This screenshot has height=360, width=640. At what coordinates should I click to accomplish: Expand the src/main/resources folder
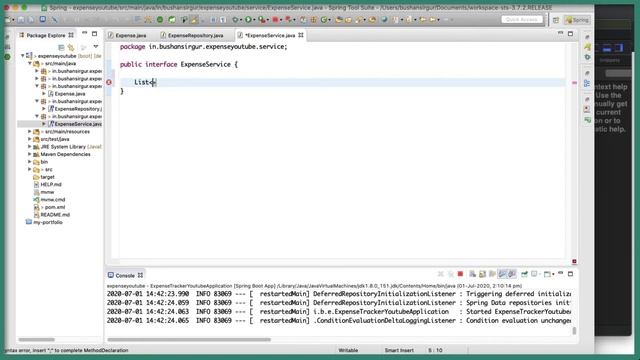click(30, 131)
